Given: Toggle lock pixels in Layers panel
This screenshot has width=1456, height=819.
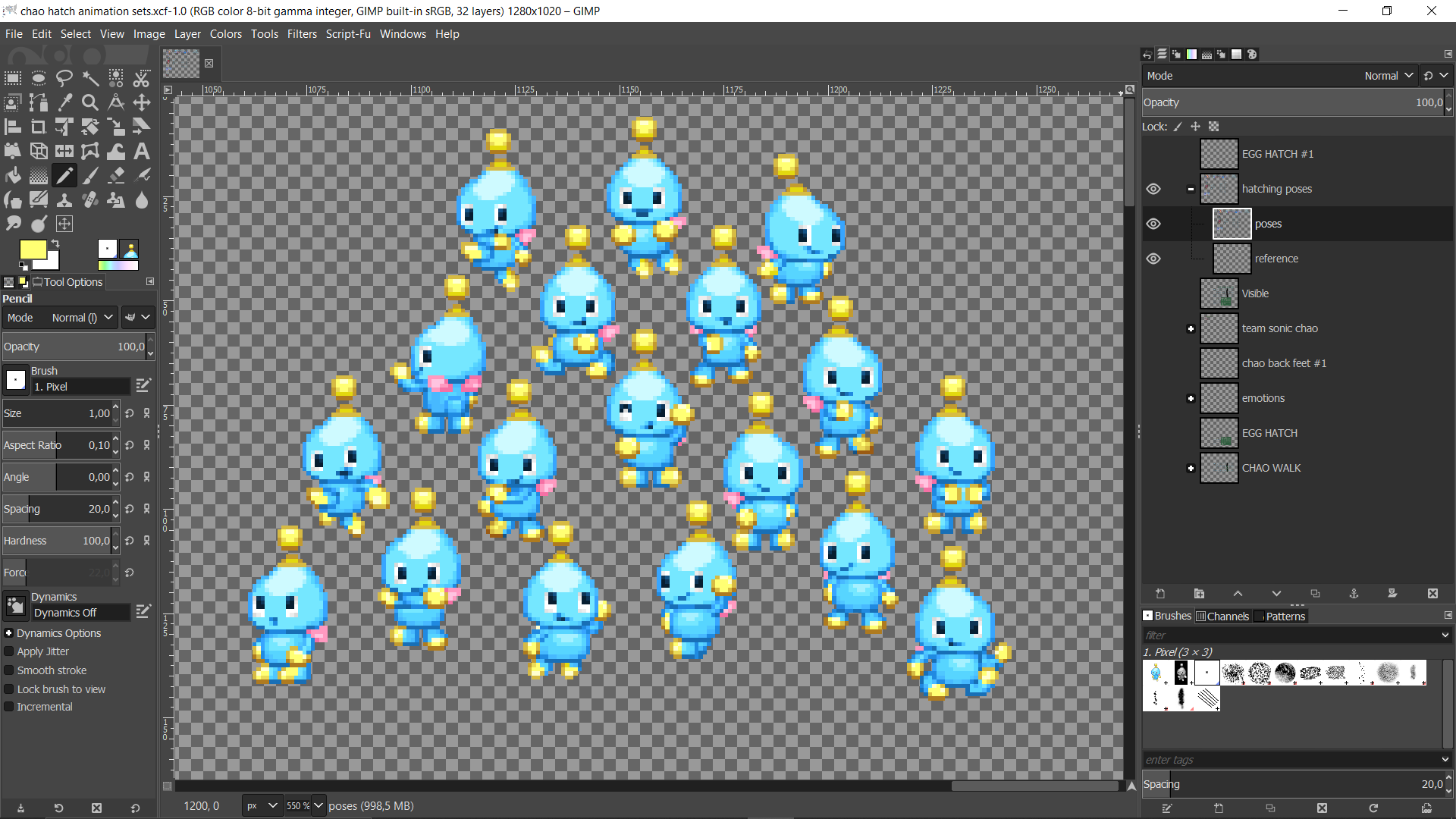Looking at the screenshot, I should point(1178,127).
